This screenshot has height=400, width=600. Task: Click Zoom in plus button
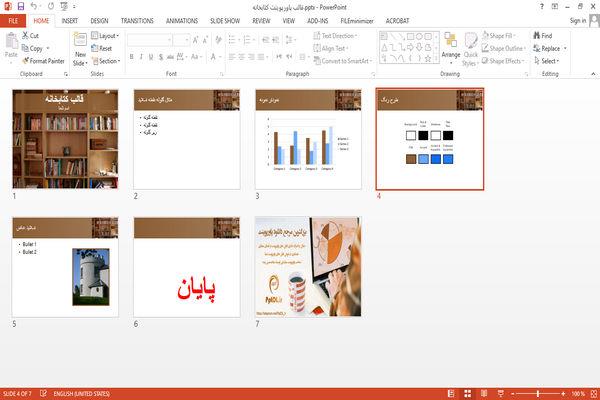[563, 393]
